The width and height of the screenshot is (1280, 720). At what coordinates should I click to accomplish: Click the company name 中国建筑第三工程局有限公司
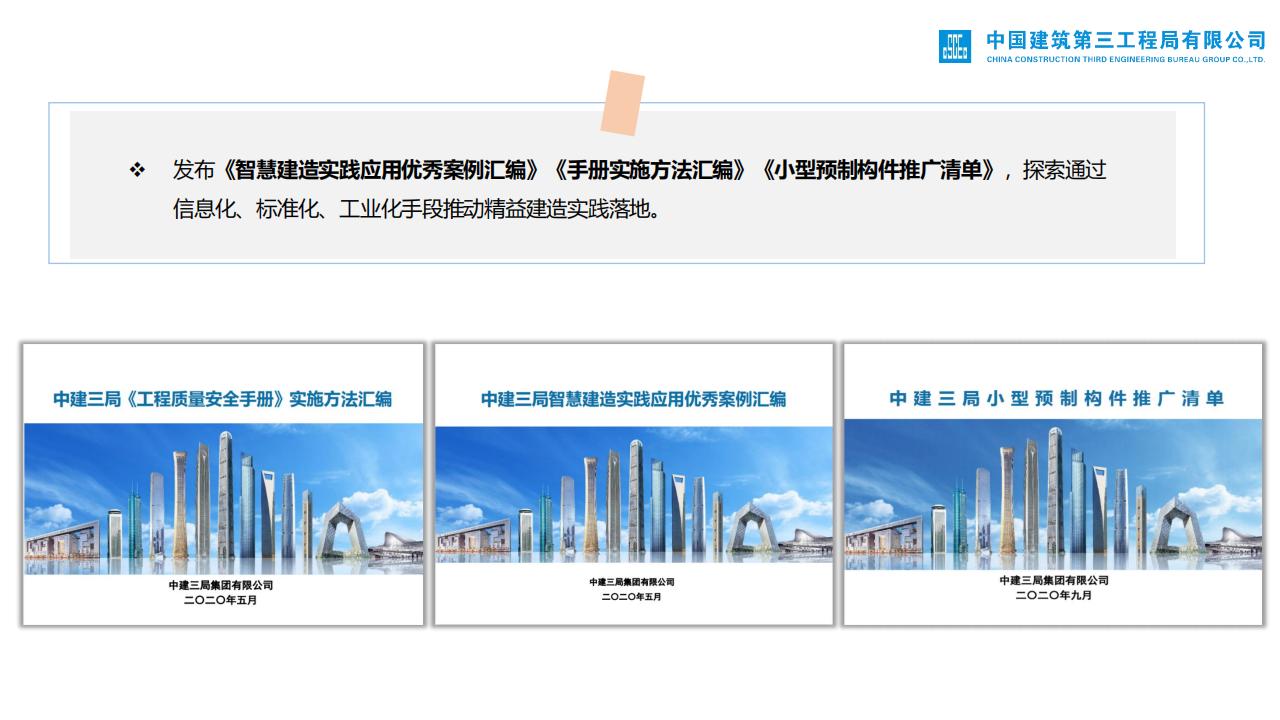(1126, 40)
